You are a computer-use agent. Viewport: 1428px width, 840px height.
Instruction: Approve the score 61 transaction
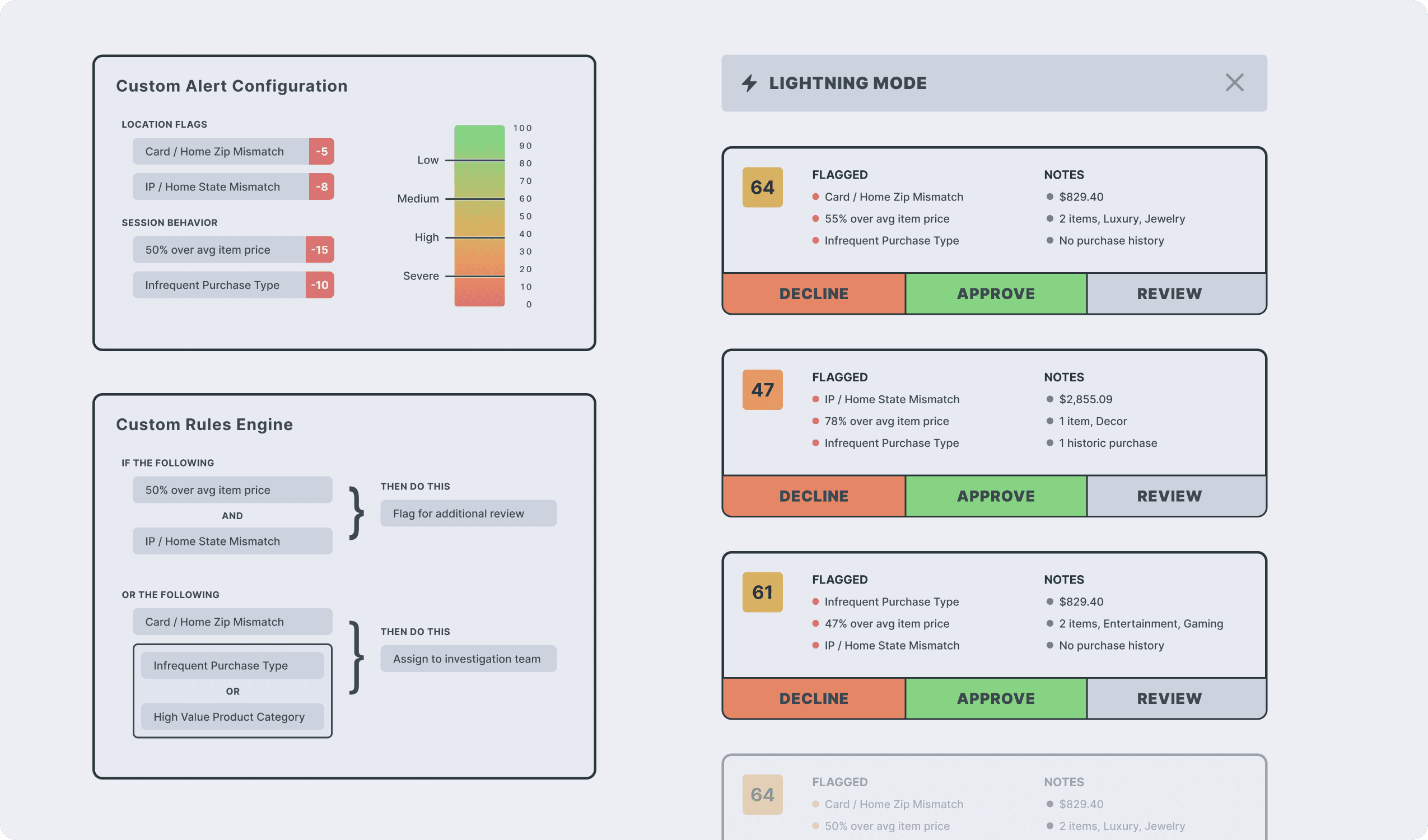pyautogui.click(x=996, y=698)
